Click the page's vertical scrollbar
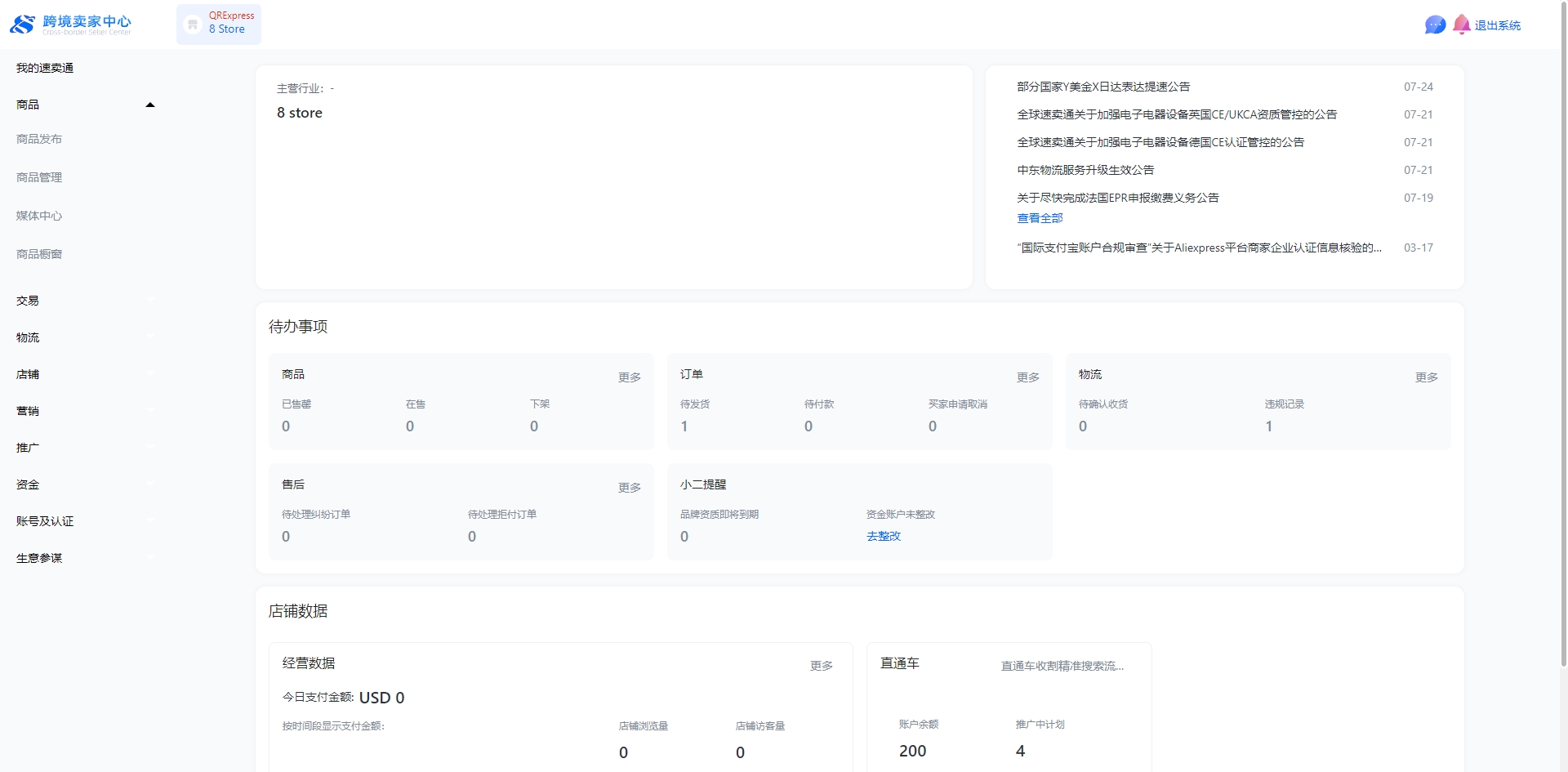 point(1563,327)
